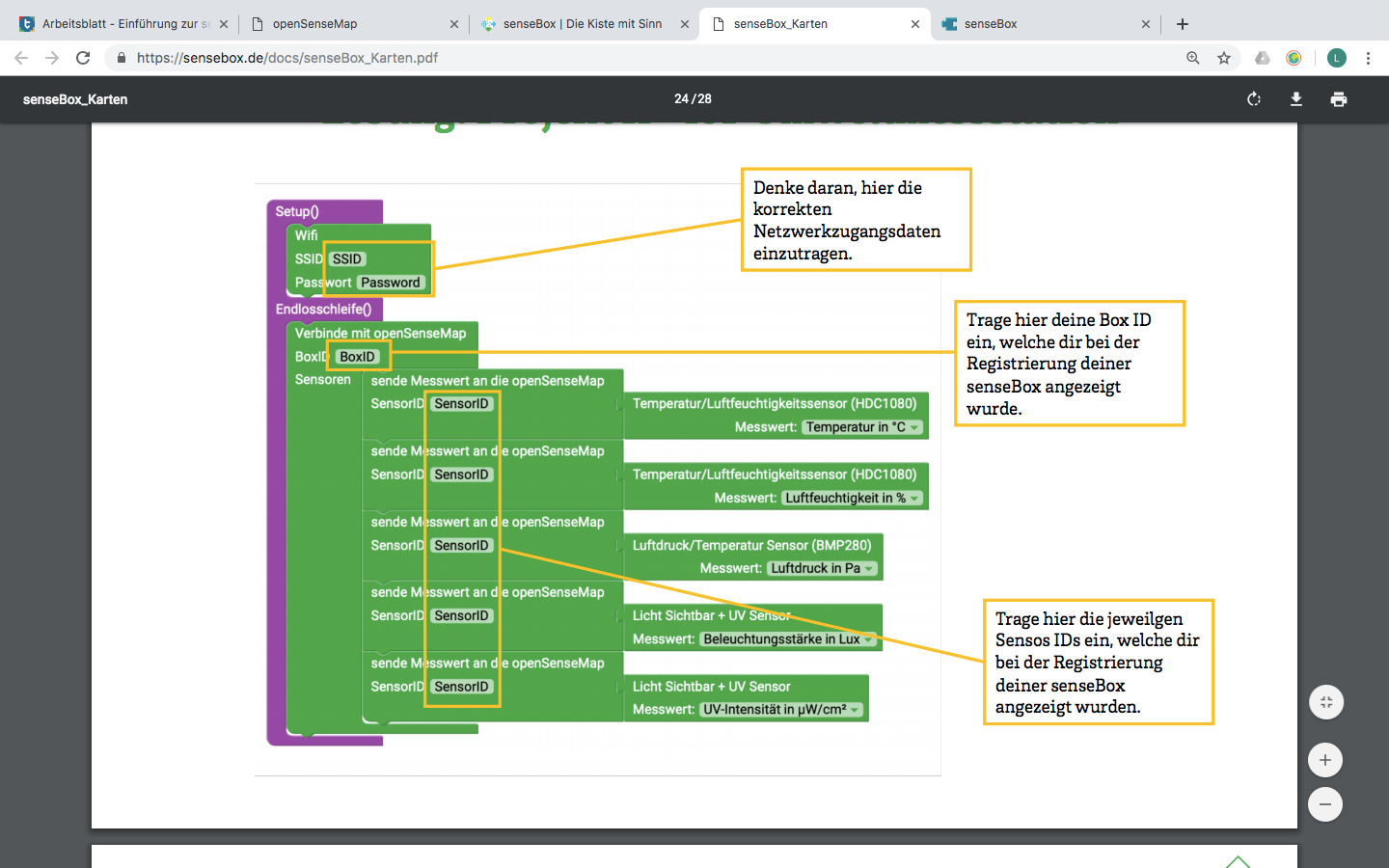
Task: Open the profile avatar L
Action: tap(1337, 58)
